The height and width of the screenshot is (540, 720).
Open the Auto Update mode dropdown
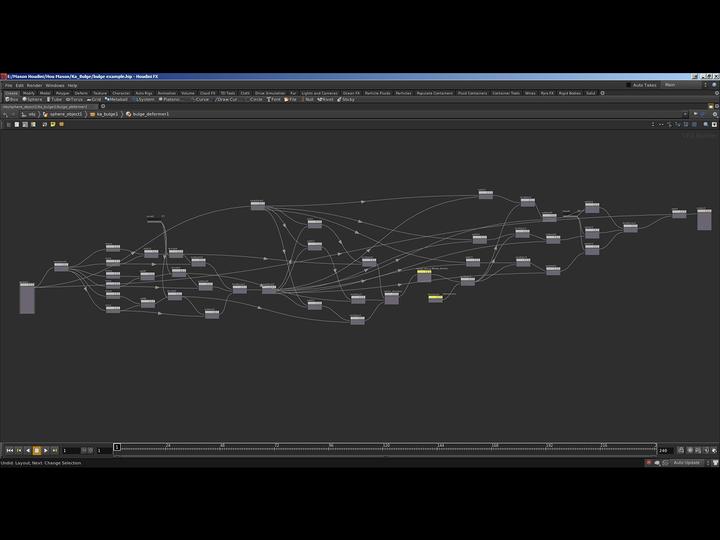[x=686, y=463]
